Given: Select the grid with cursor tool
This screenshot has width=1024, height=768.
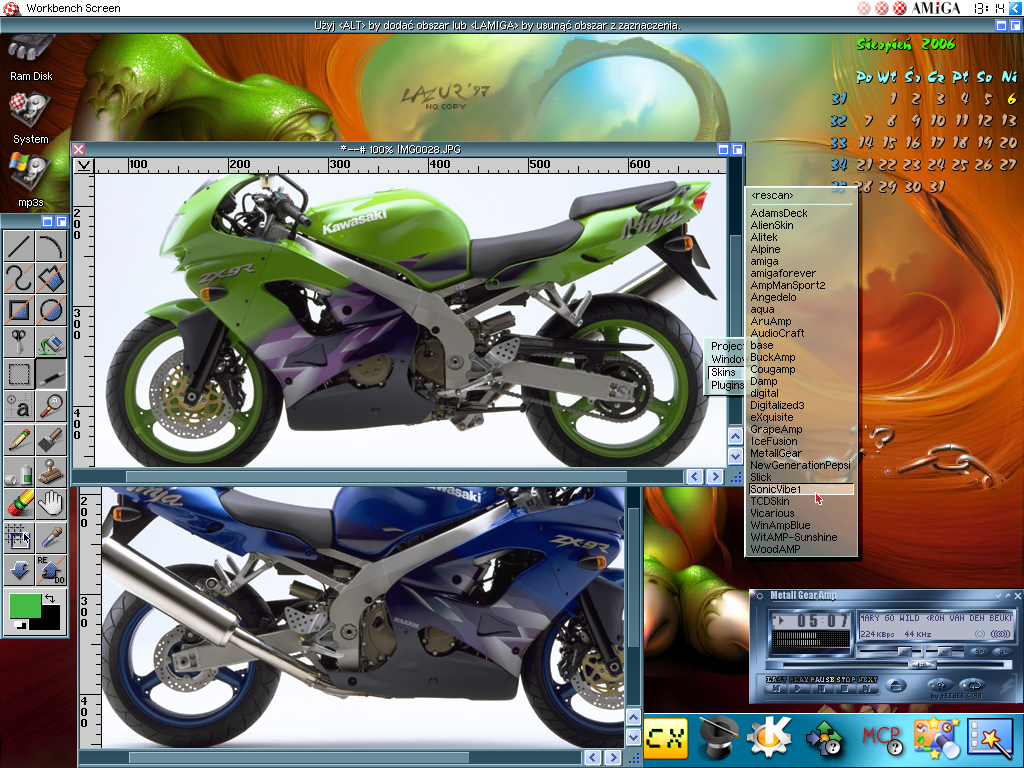Looking at the screenshot, I should click(19, 536).
